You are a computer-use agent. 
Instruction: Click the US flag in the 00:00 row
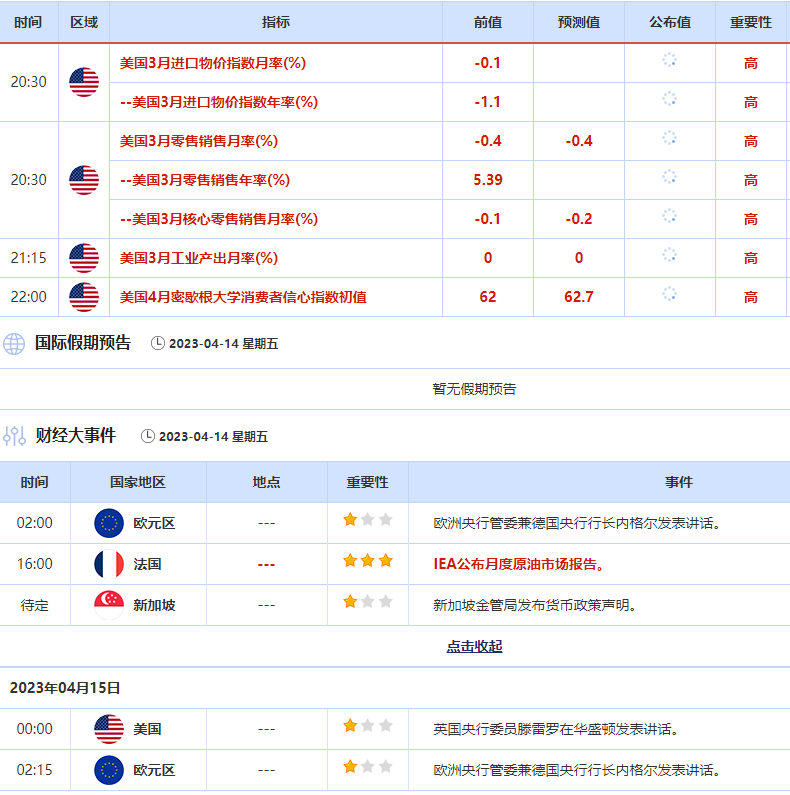click(x=108, y=729)
